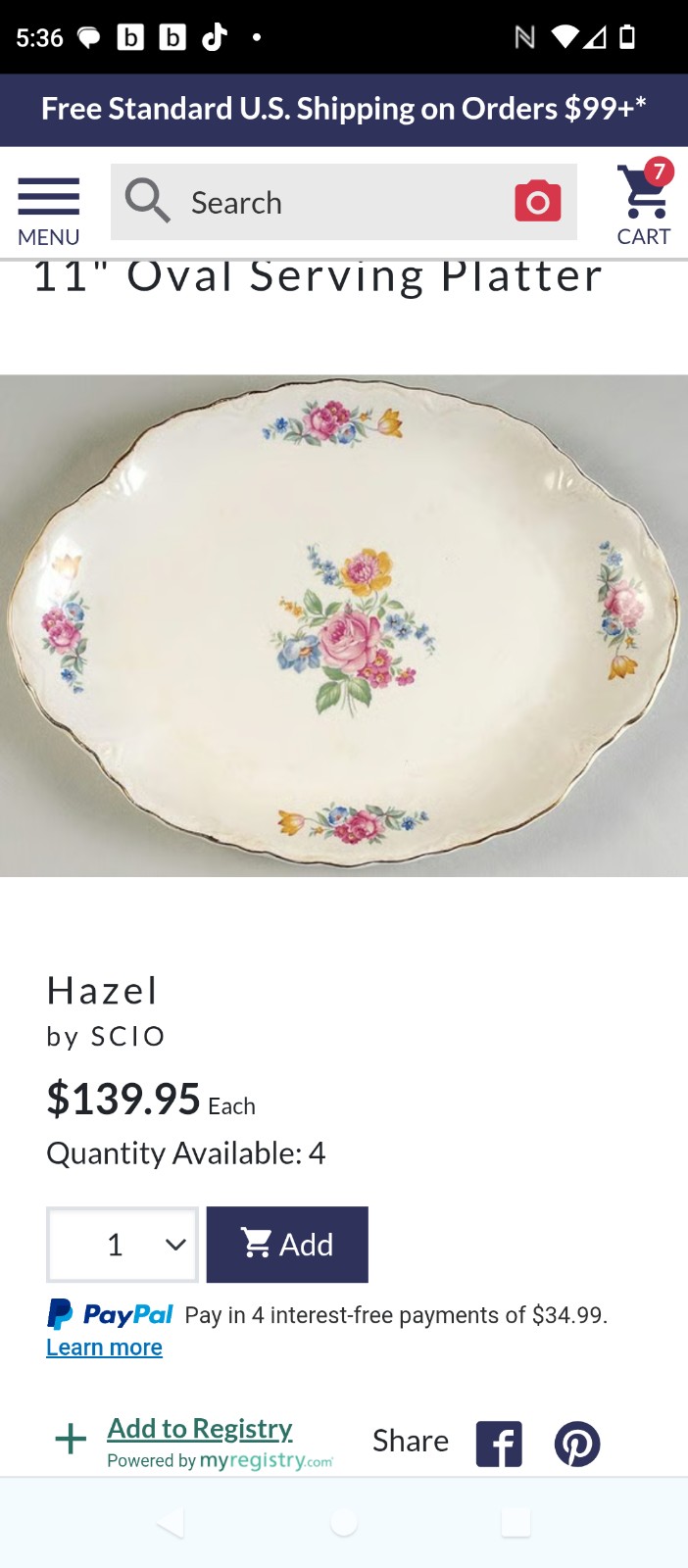Image resolution: width=688 pixels, height=1568 pixels.
Task: Click the plus icon beside Add to Registry
Action: tap(71, 1439)
